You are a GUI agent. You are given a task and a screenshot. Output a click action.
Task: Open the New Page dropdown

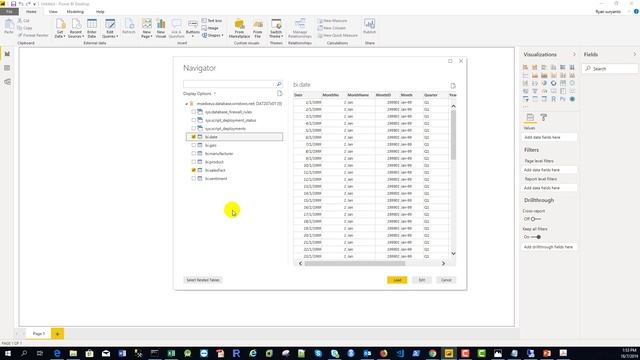[x=147, y=28]
